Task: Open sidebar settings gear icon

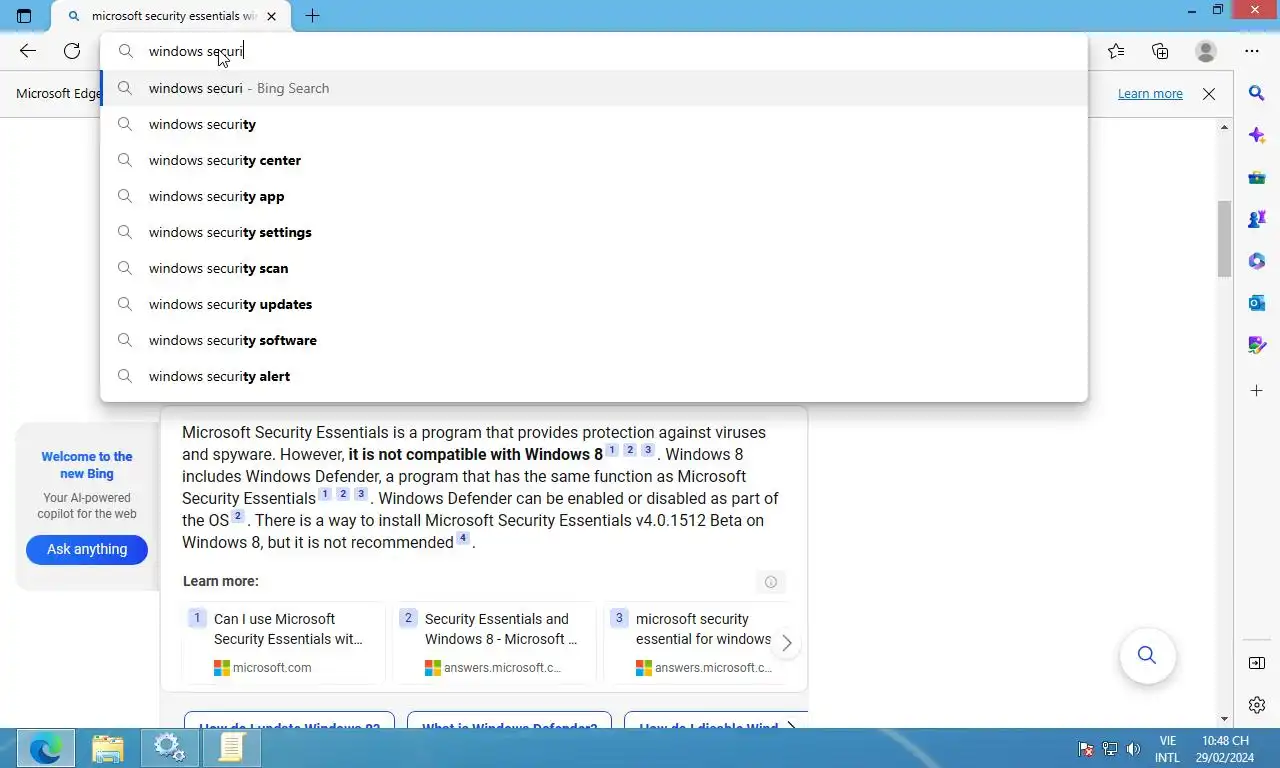Action: pyautogui.click(x=1257, y=705)
